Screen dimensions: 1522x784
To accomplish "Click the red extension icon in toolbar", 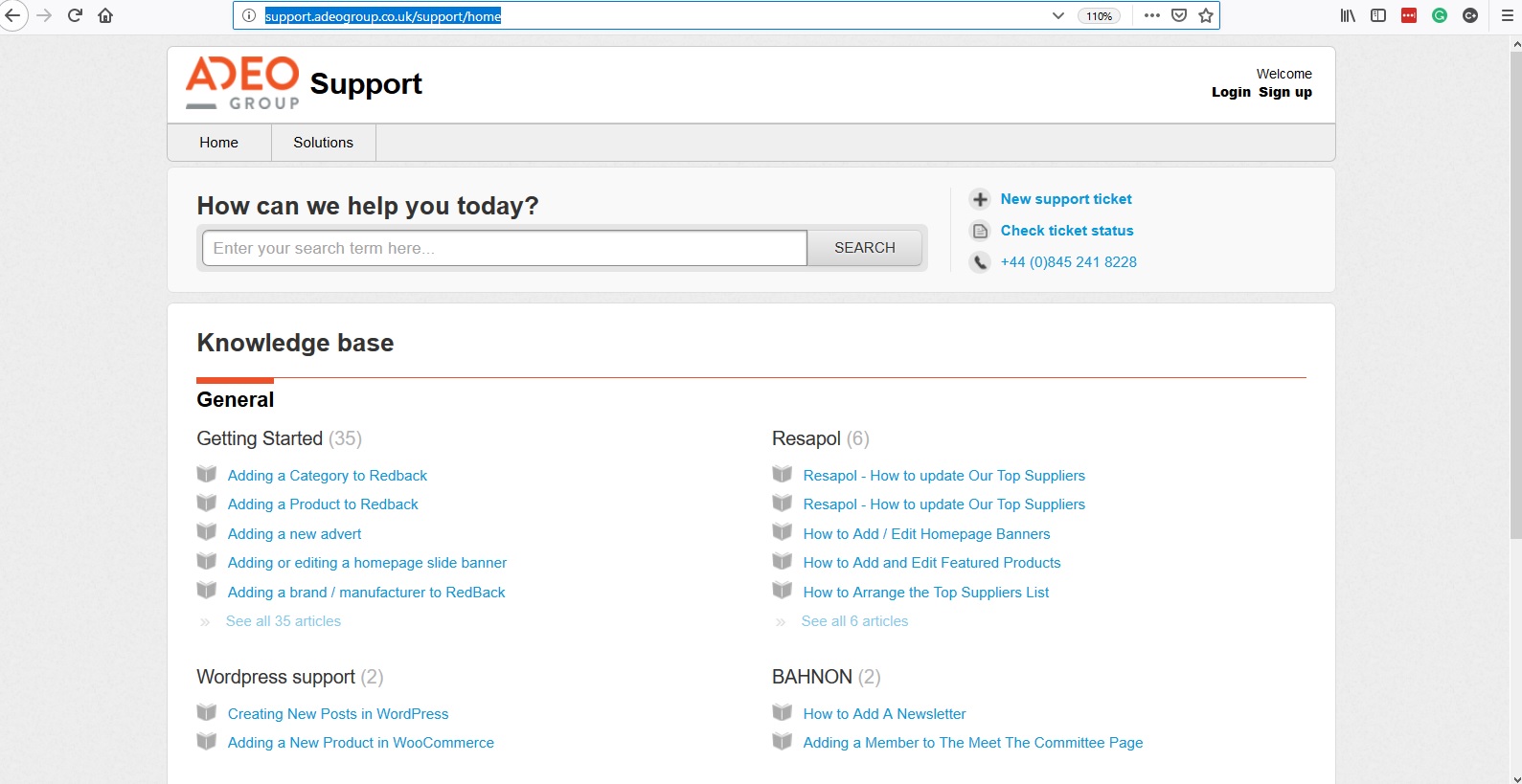I will coord(1409,15).
